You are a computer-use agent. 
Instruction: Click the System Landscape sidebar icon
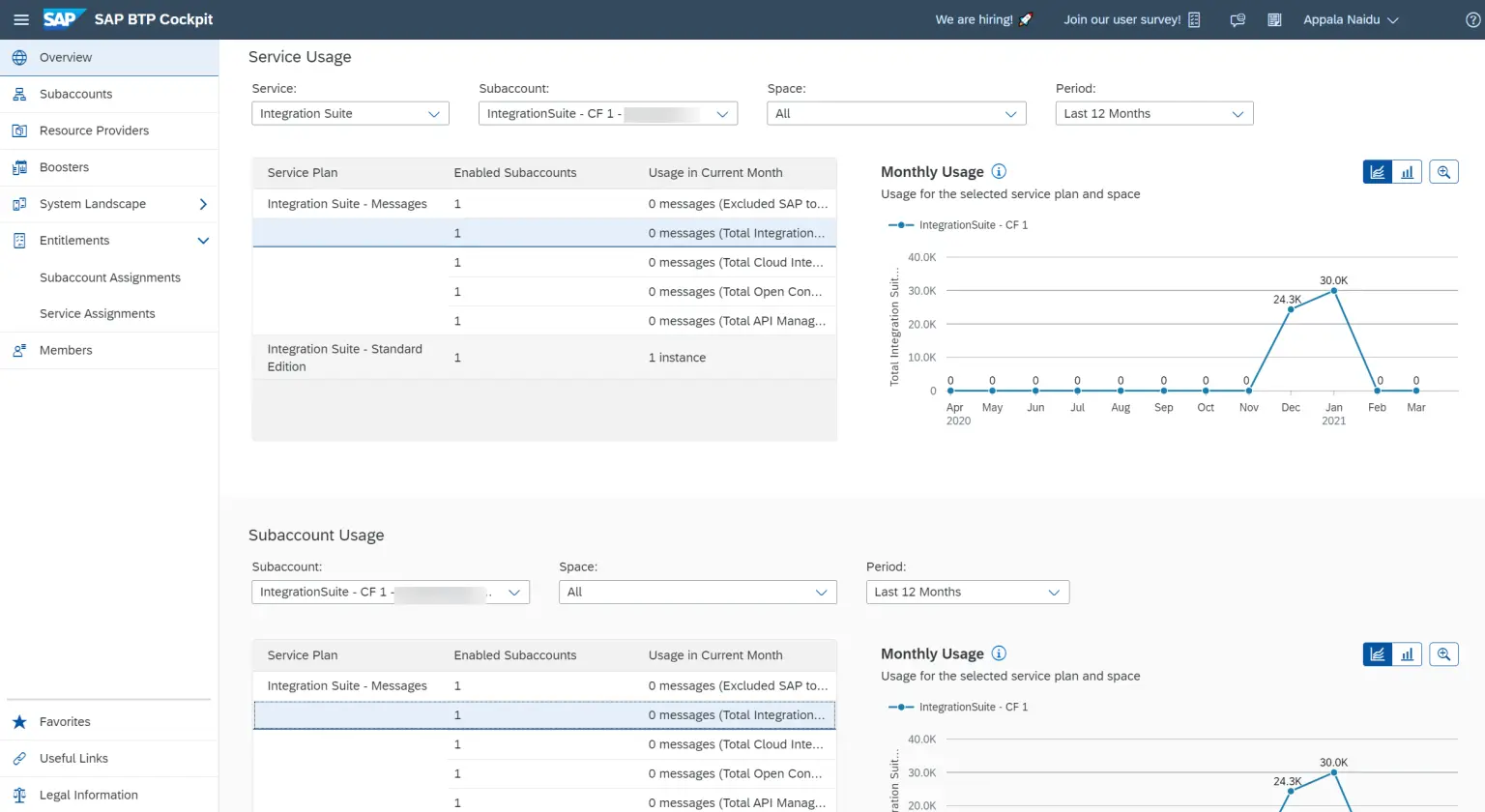(19, 204)
